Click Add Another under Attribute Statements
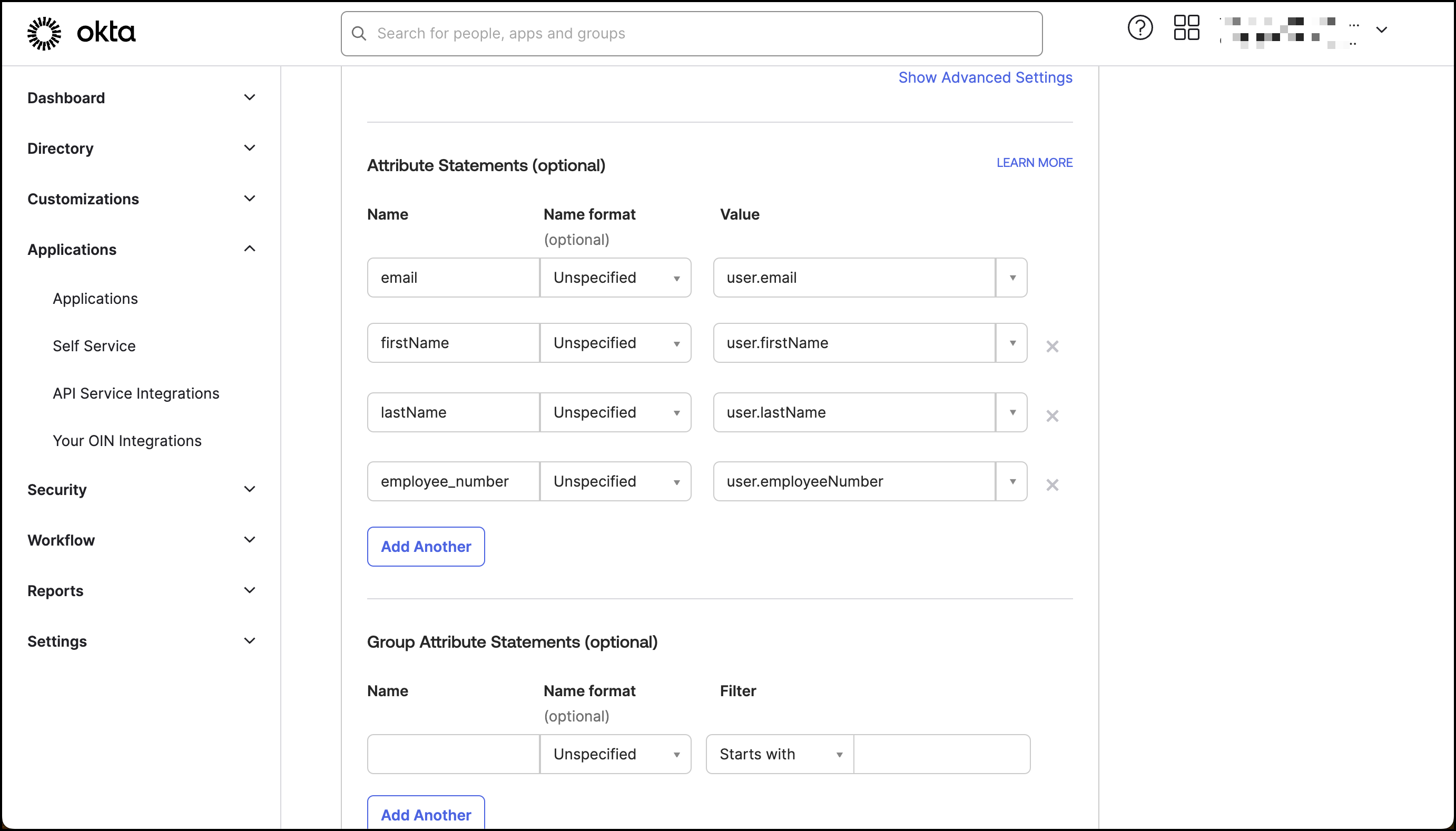Viewport: 1456px width, 831px height. tap(426, 547)
